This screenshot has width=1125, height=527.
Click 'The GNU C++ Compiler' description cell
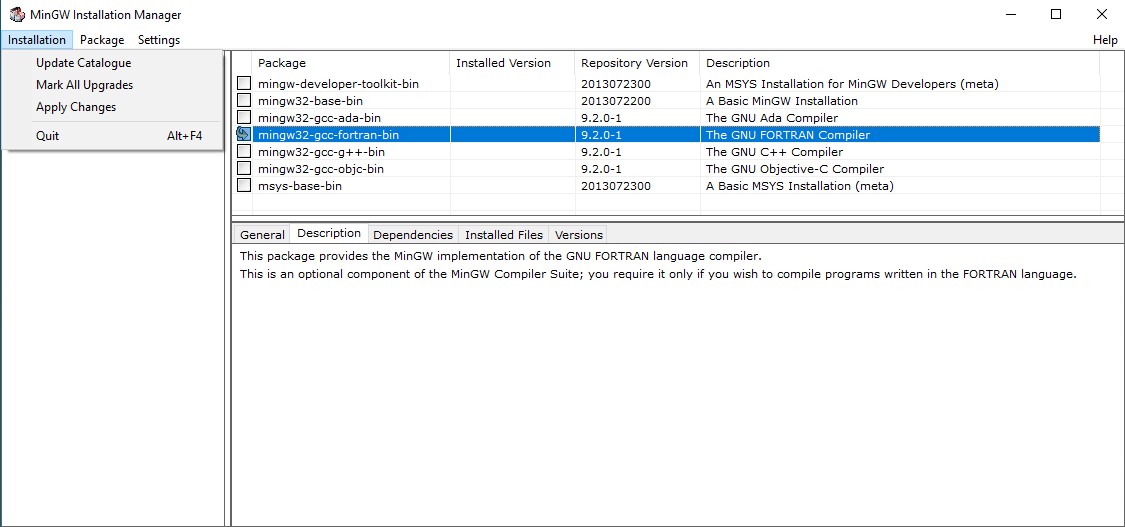pos(774,152)
